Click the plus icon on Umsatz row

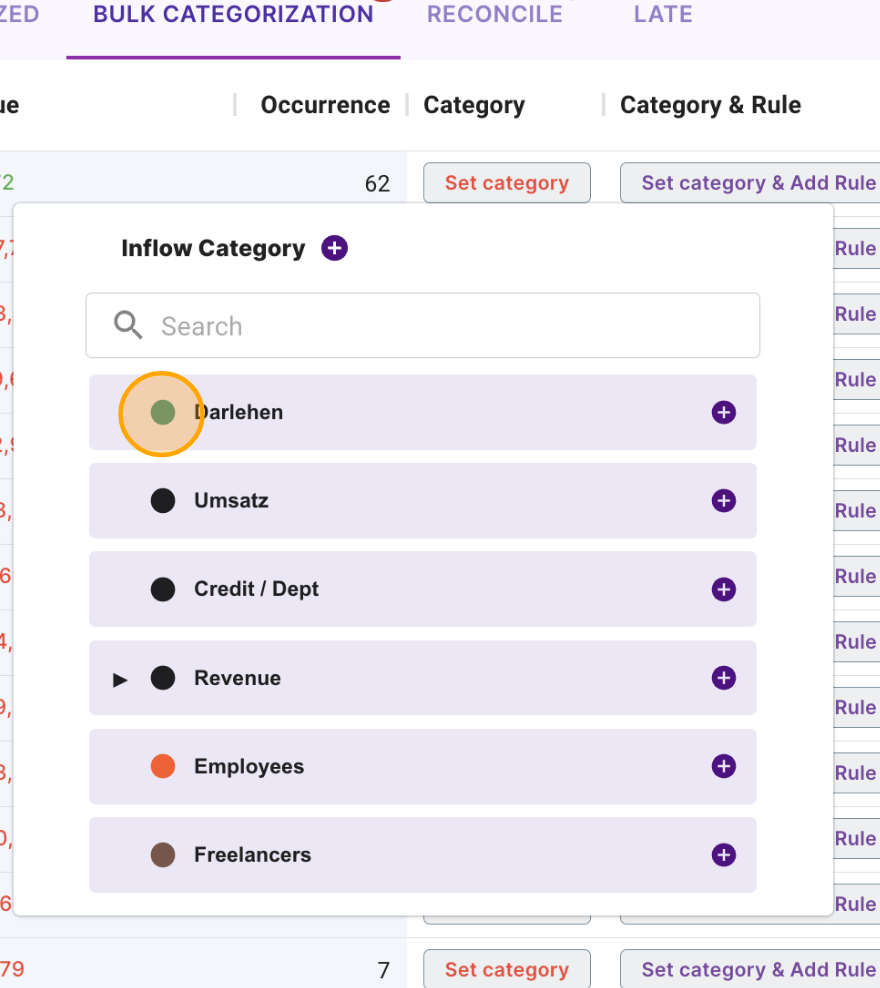pos(723,501)
